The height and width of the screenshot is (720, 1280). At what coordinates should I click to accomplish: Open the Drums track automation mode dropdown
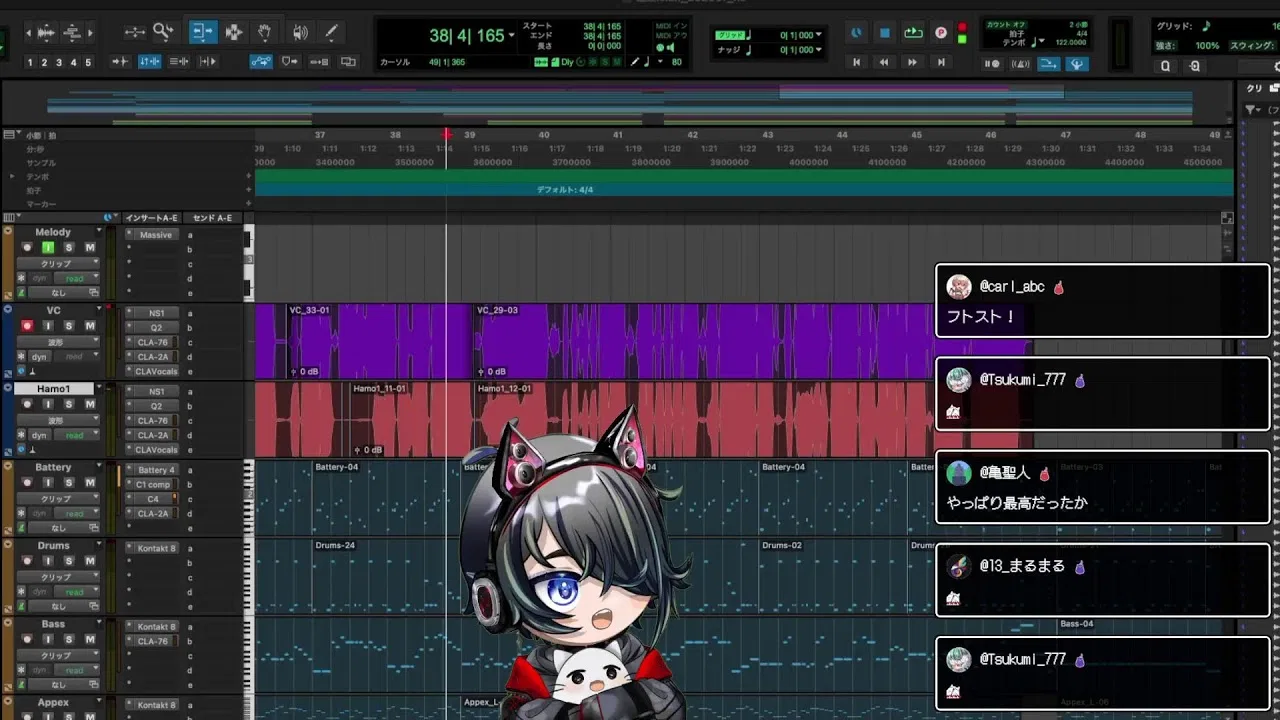pos(75,592)
